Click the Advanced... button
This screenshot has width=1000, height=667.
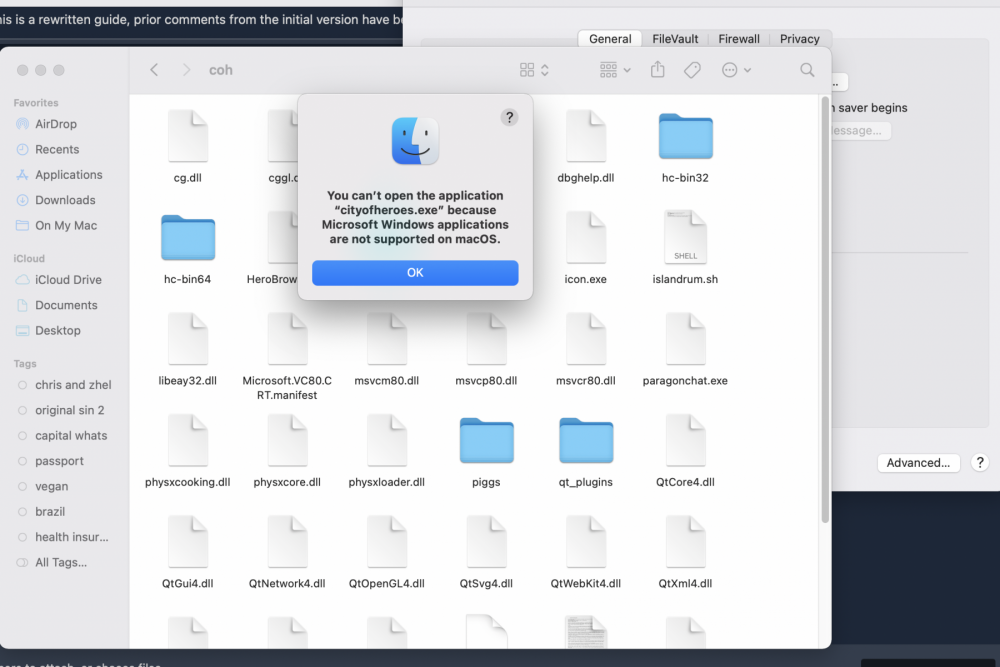pyautogui.click(x=918, y=463)
